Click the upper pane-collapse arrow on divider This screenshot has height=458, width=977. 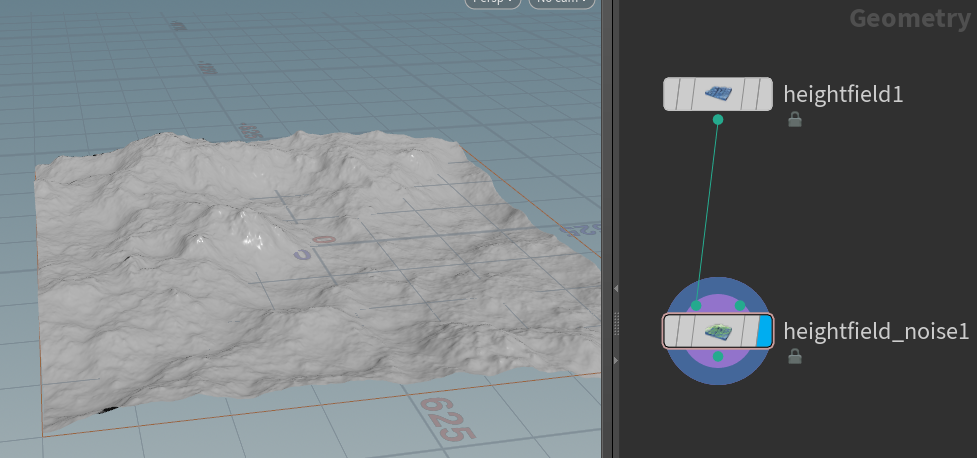pyautogui.click(x=616, y=289)
